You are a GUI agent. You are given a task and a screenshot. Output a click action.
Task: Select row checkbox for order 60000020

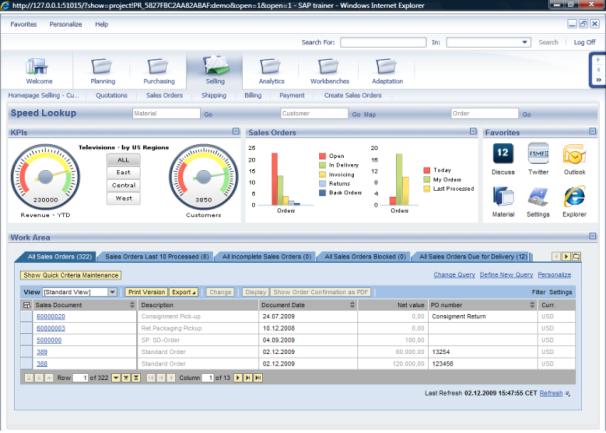click(x=27, y=317)
